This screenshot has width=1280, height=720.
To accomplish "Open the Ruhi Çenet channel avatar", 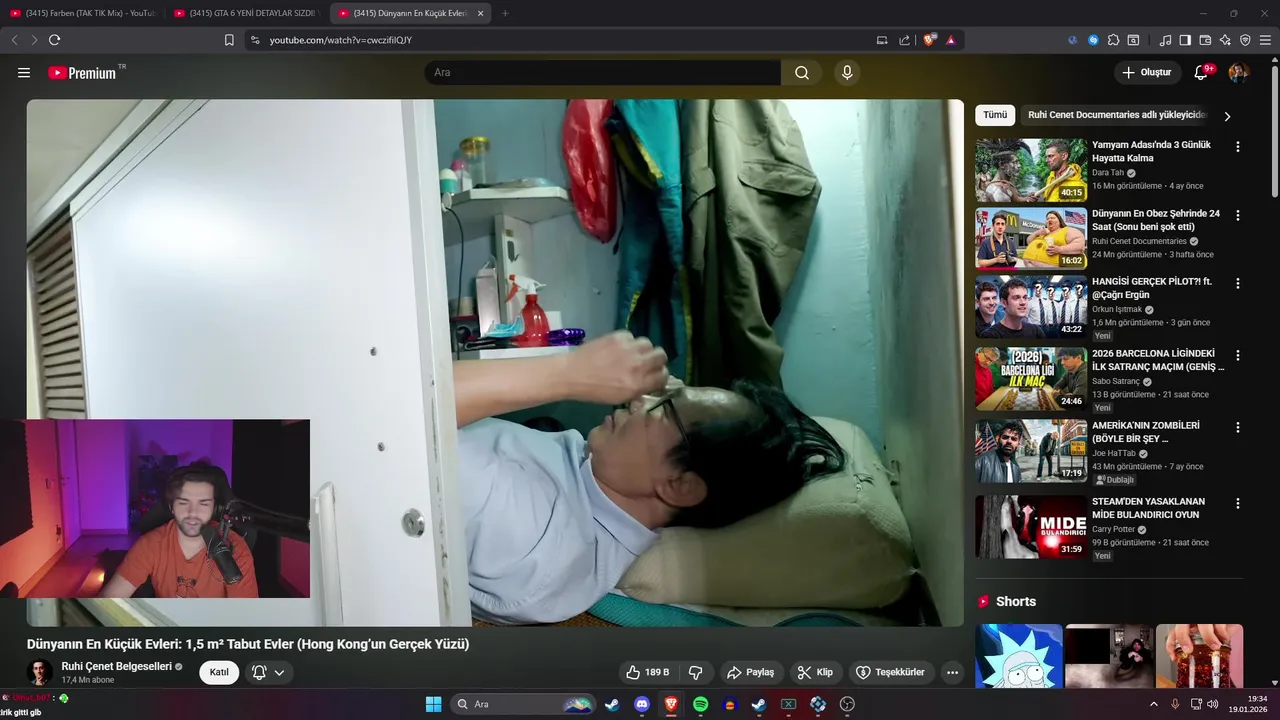I will click(40, 672).
